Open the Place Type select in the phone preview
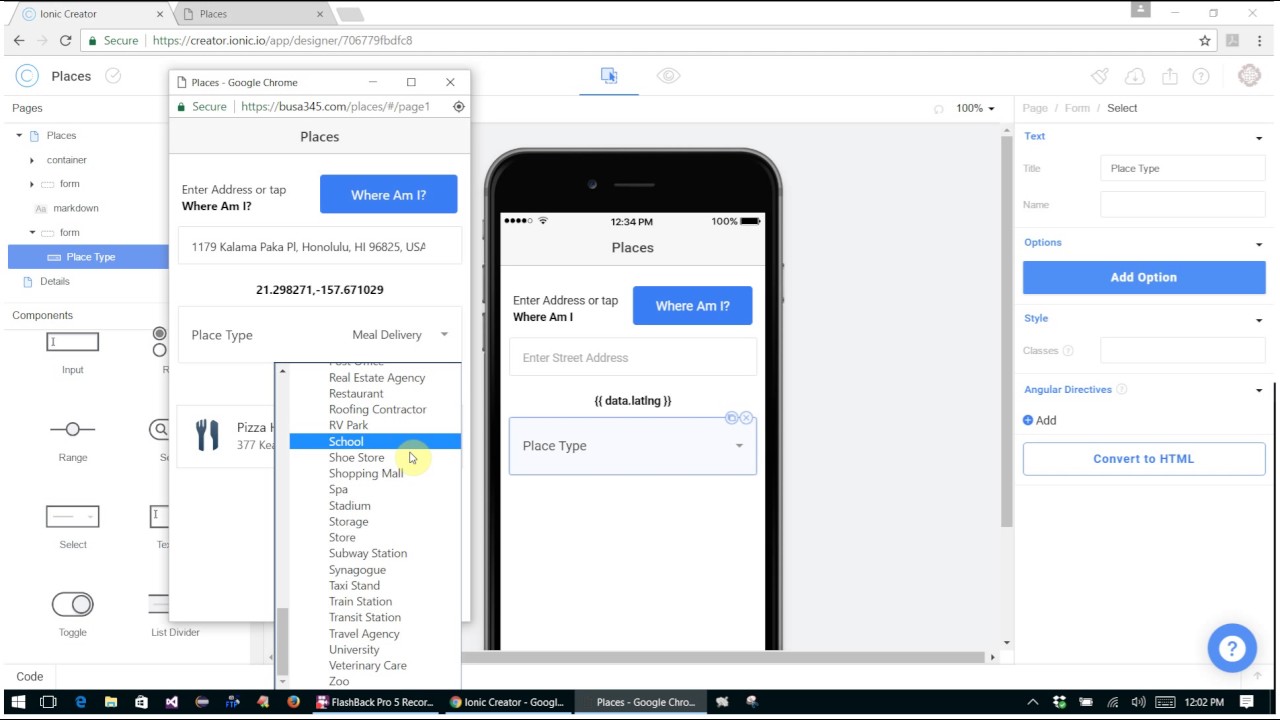The height and width of the screenshot is (720, 1280). click(x=633, y=446)
